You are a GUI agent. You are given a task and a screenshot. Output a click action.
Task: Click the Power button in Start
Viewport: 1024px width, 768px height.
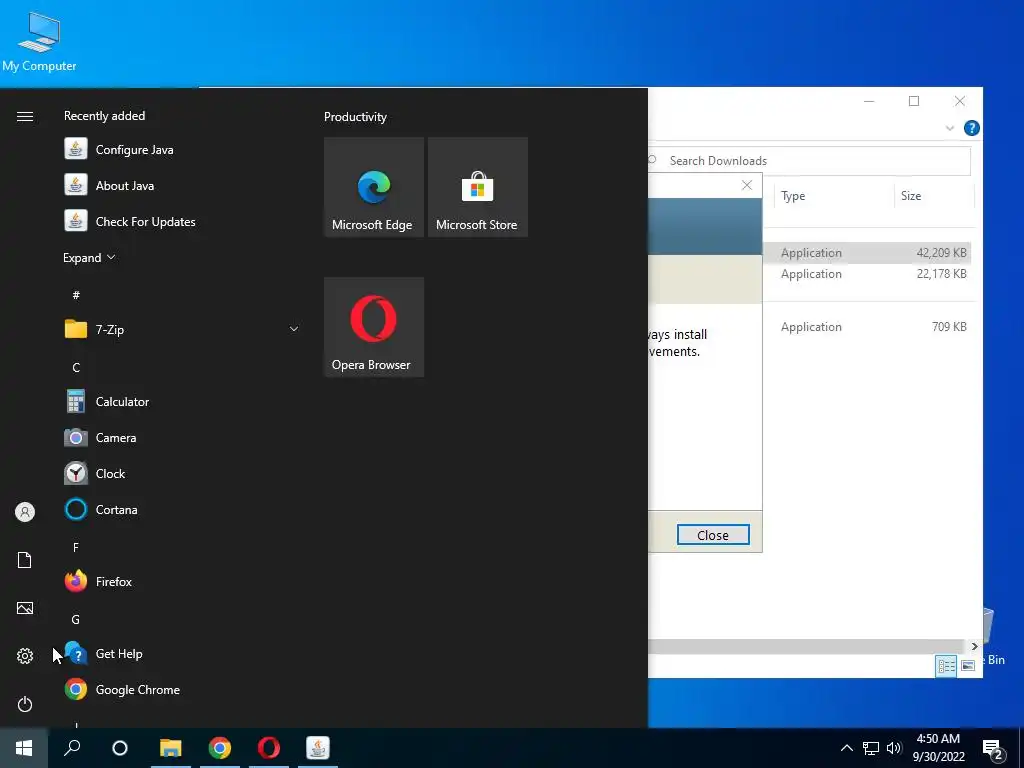pos(25,704)
